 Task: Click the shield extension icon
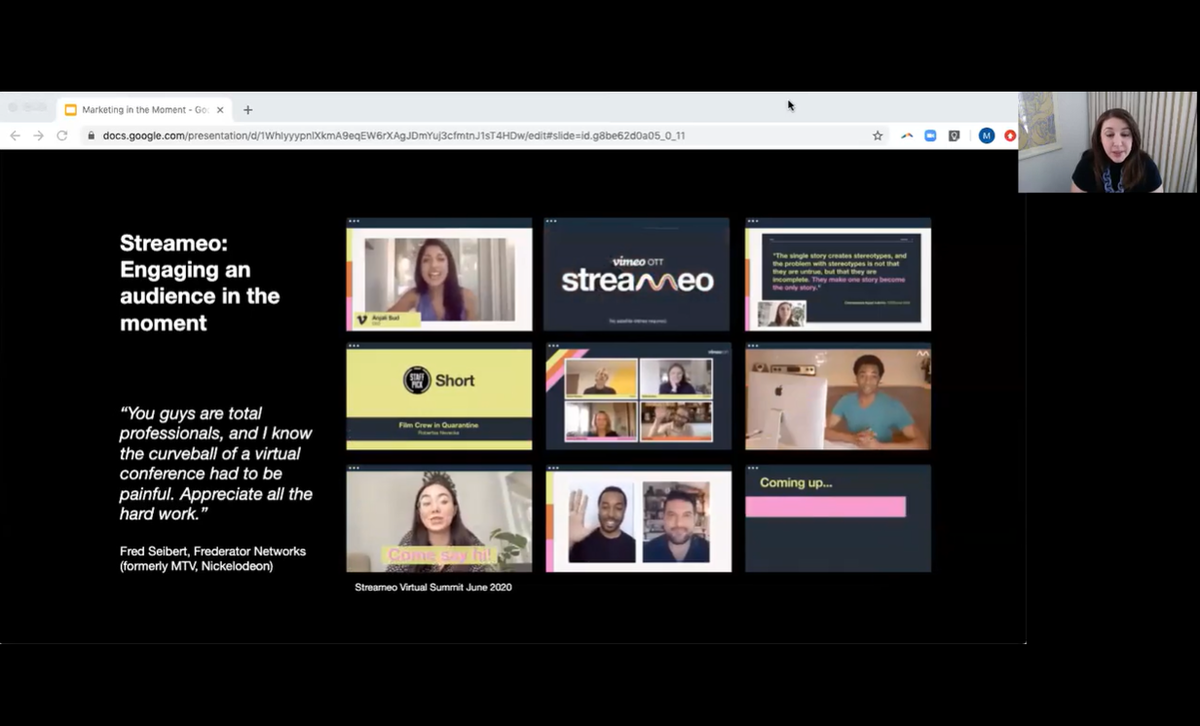[x=954, y=136]
